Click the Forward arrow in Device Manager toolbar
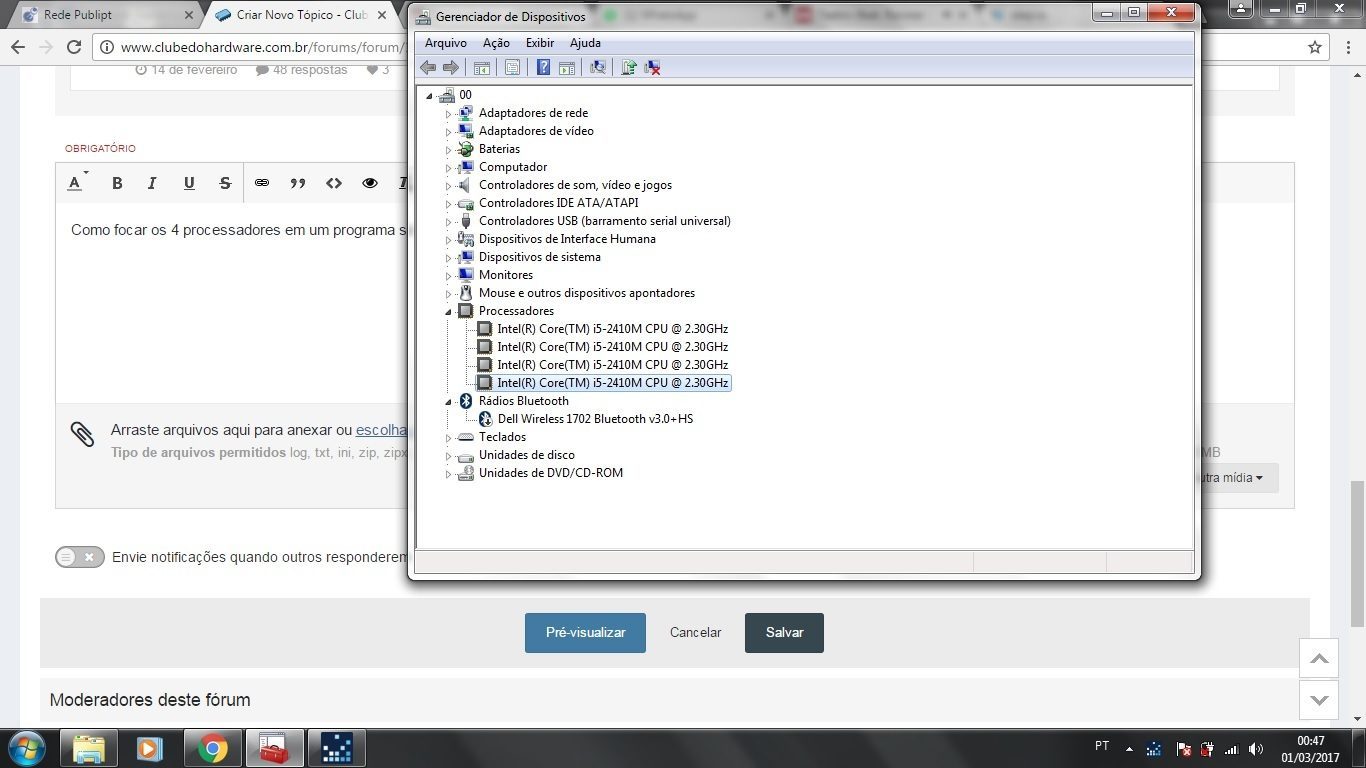 (x=451, y=67)
